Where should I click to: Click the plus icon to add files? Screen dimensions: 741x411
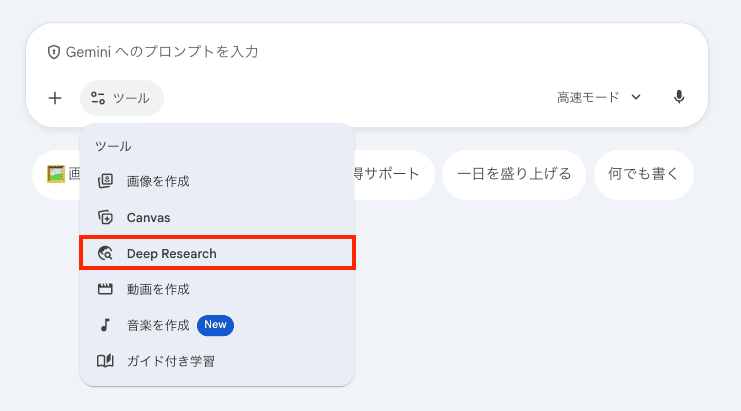pos(55,98)
